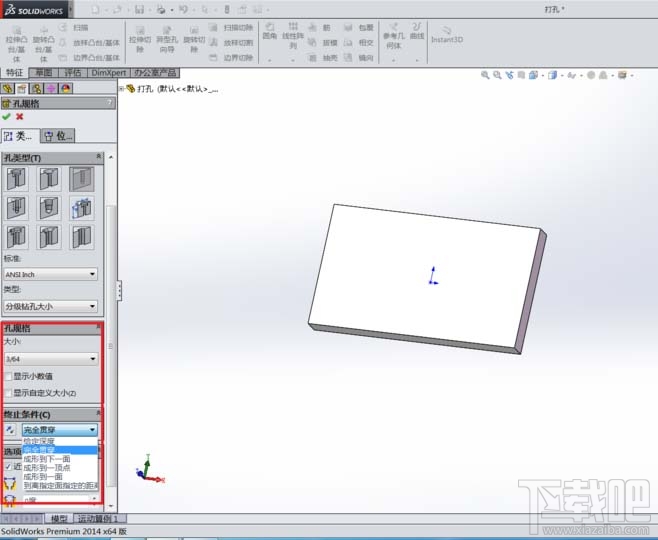This screenshot has width=658, height=540.
Task: Open the Display Style icon
Action: point(553,75)
